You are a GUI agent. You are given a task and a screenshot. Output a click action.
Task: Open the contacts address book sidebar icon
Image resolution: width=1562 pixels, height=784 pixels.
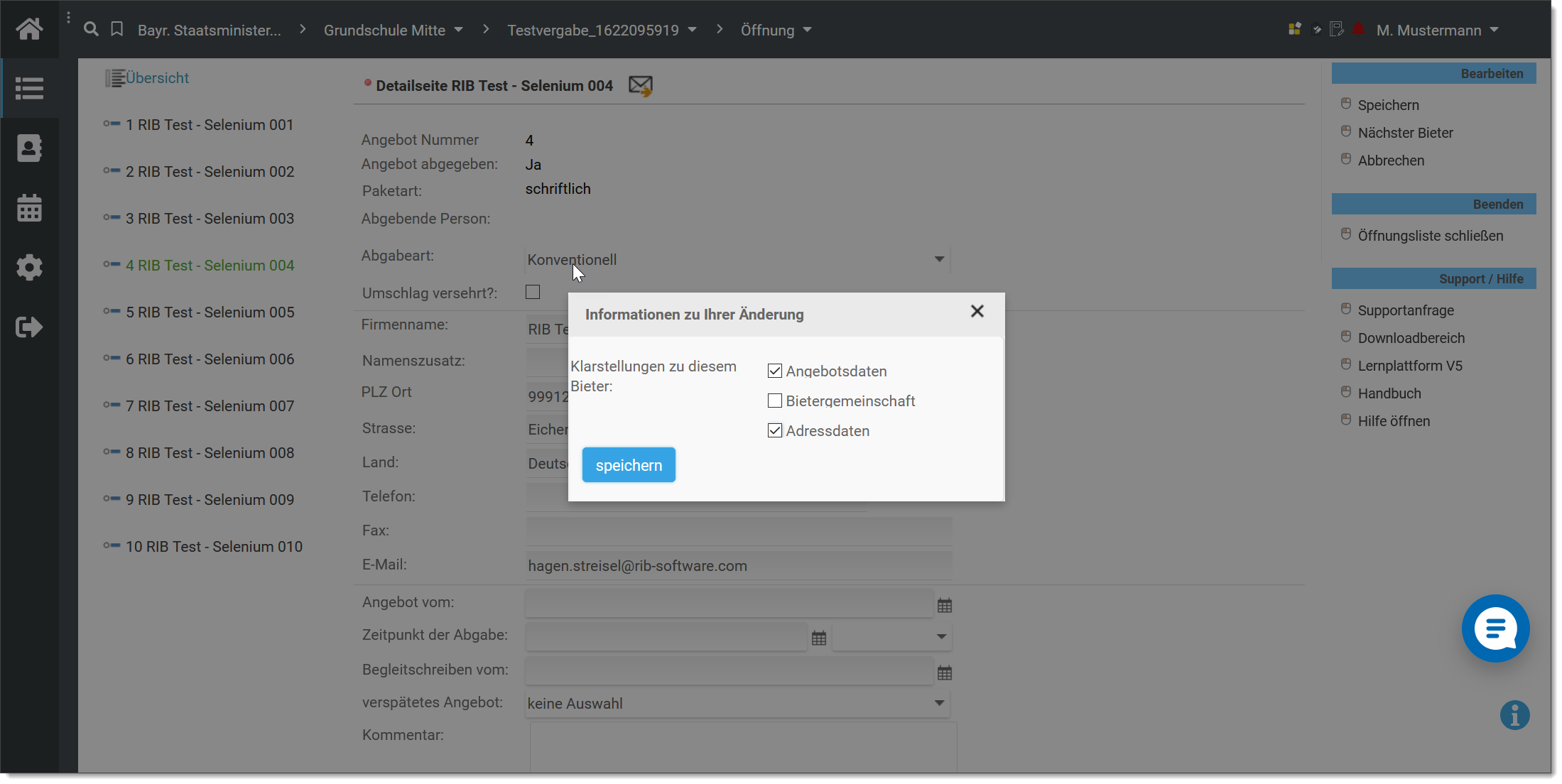[29, 148]
